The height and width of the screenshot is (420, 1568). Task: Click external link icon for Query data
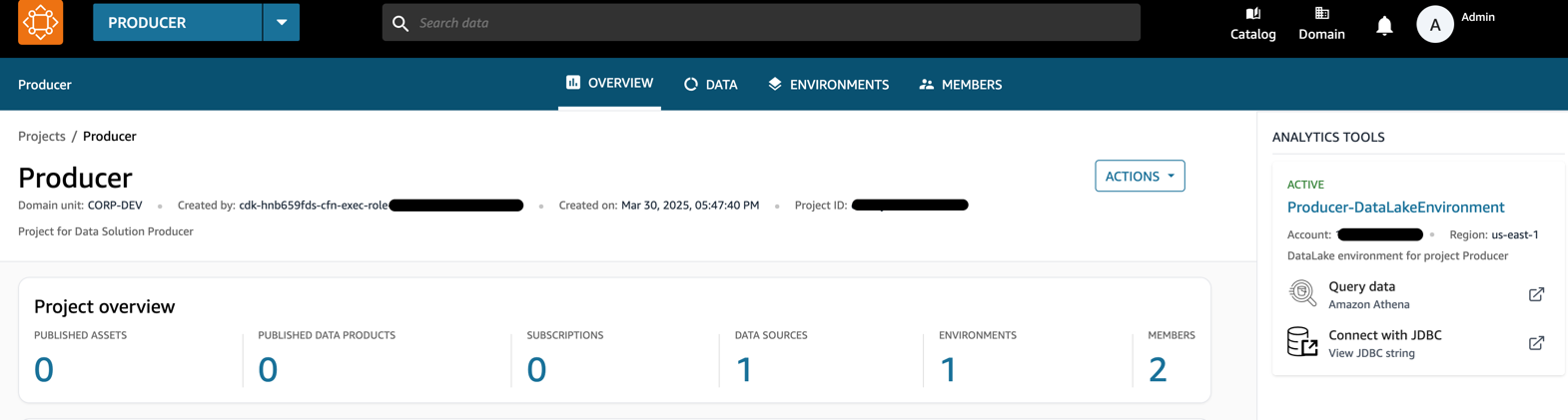tap(1536, 294)
